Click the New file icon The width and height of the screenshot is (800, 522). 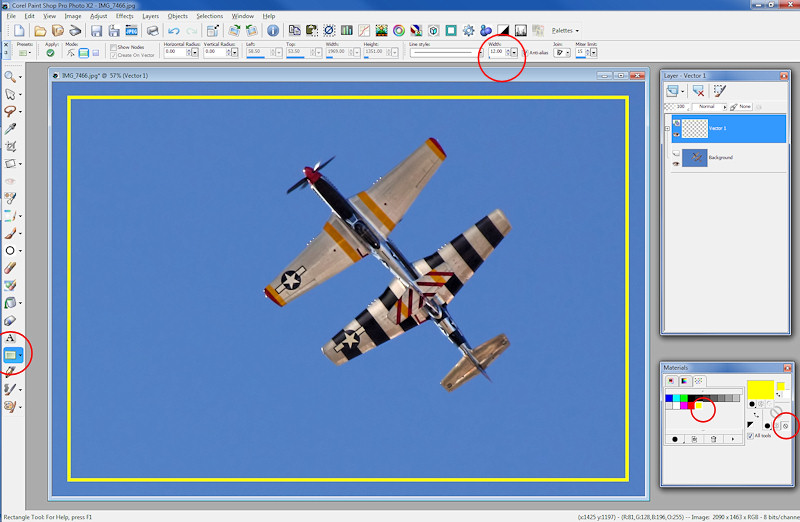click(20, 31)
